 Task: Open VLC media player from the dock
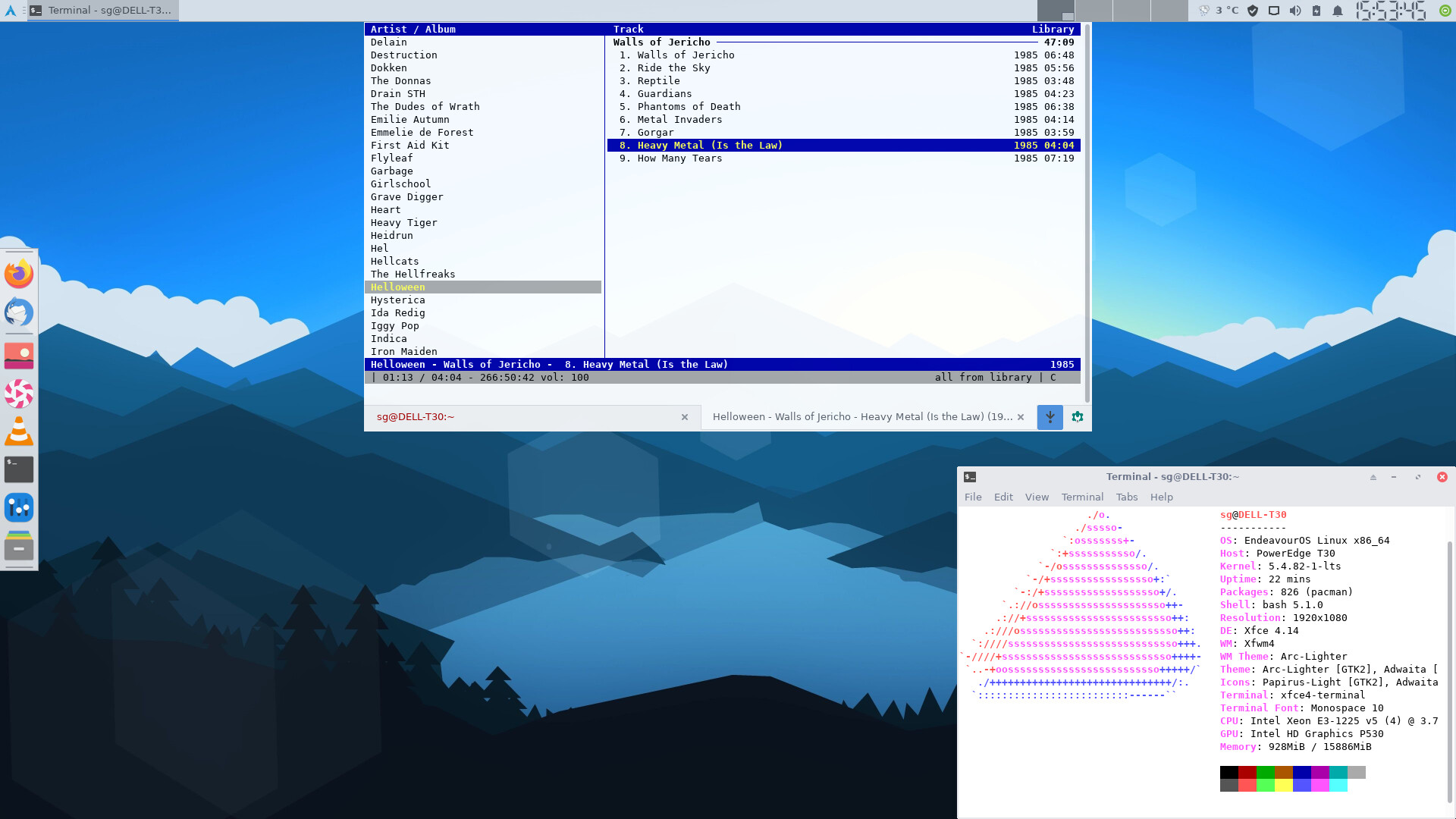19,431
